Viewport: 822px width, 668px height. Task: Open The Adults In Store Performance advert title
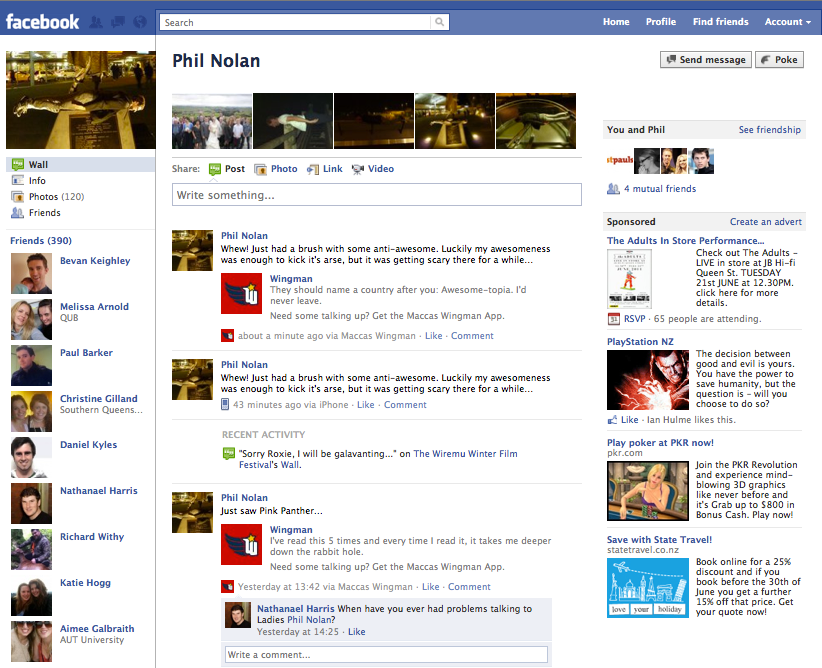pyautogui.click(x=685, y=241)
